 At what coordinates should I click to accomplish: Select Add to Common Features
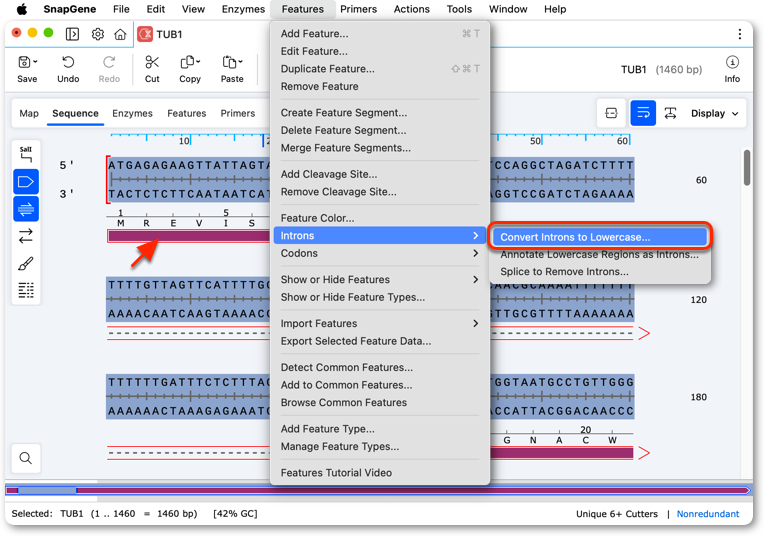click(380, 385)
